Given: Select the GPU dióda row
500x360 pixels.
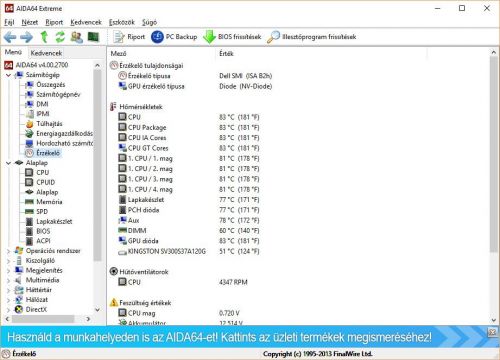Looking at the screenshot, I should (189, 241).
